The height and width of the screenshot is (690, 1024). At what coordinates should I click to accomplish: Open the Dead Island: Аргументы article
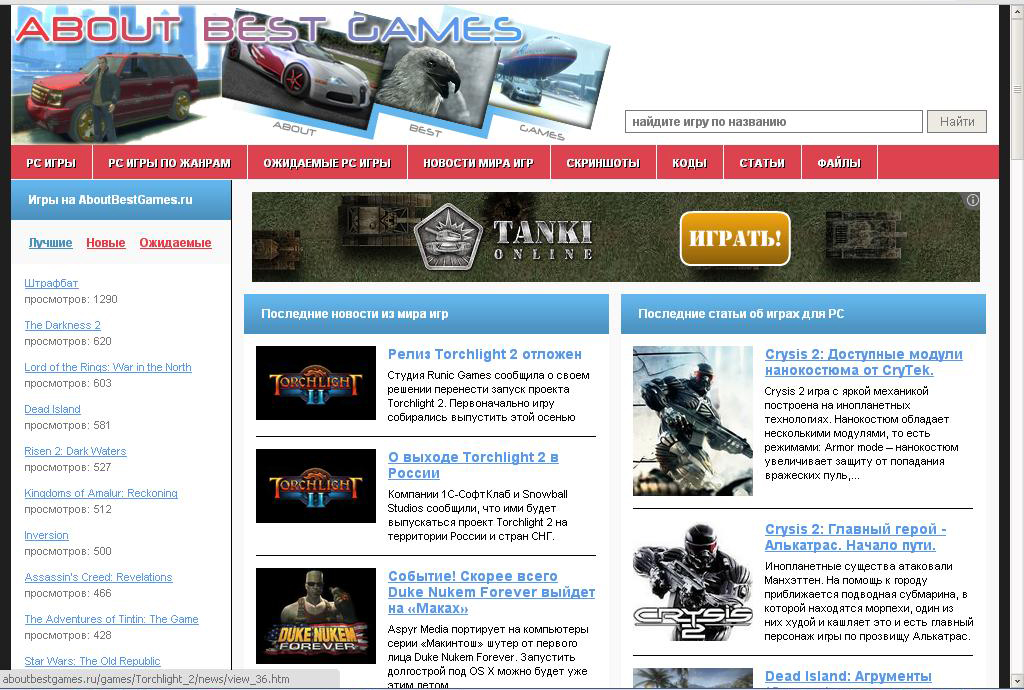[x=848, y=676]
